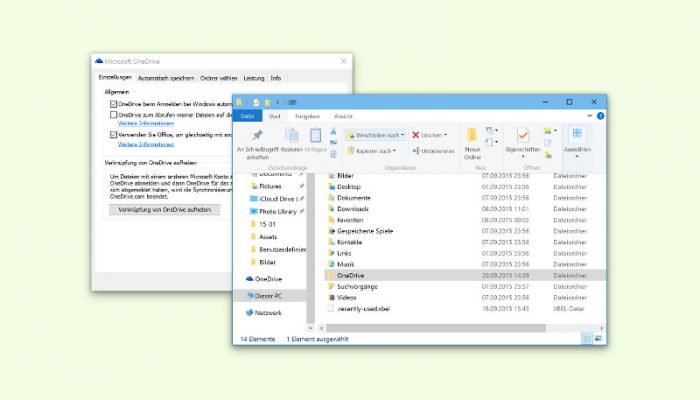Pin to Schnellzugriff with the pushpin icon
Viewport: 700px width, 400px height.
[x=258, y=135]
